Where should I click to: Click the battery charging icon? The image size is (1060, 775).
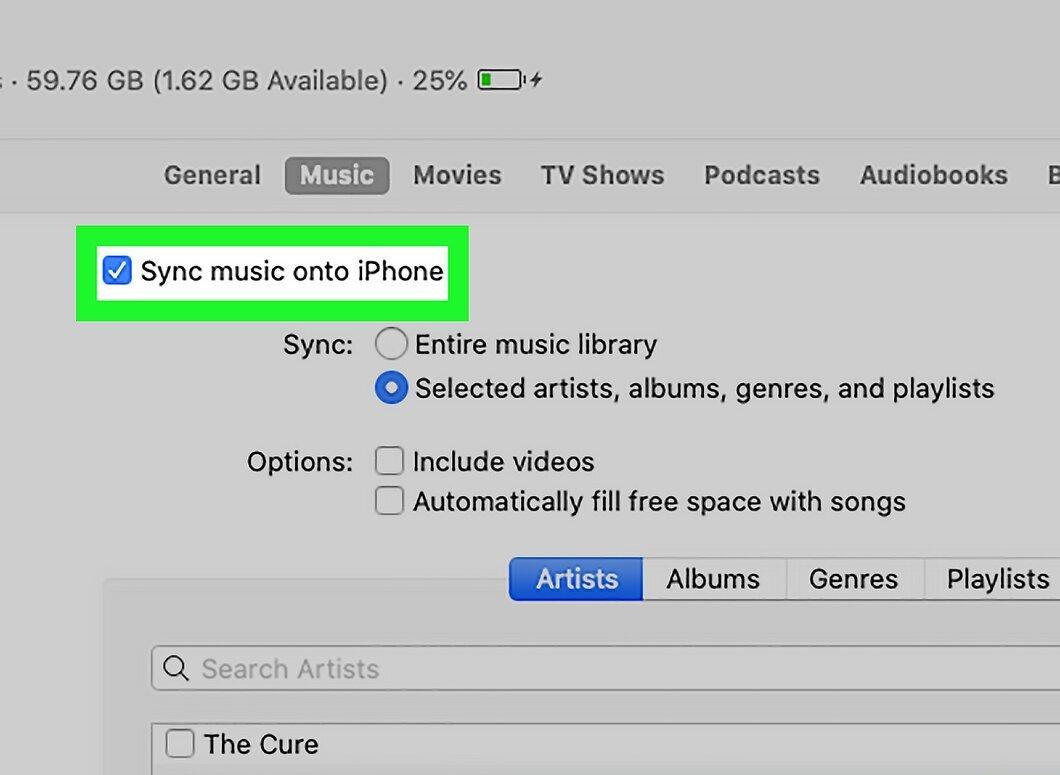click(510, 80)
